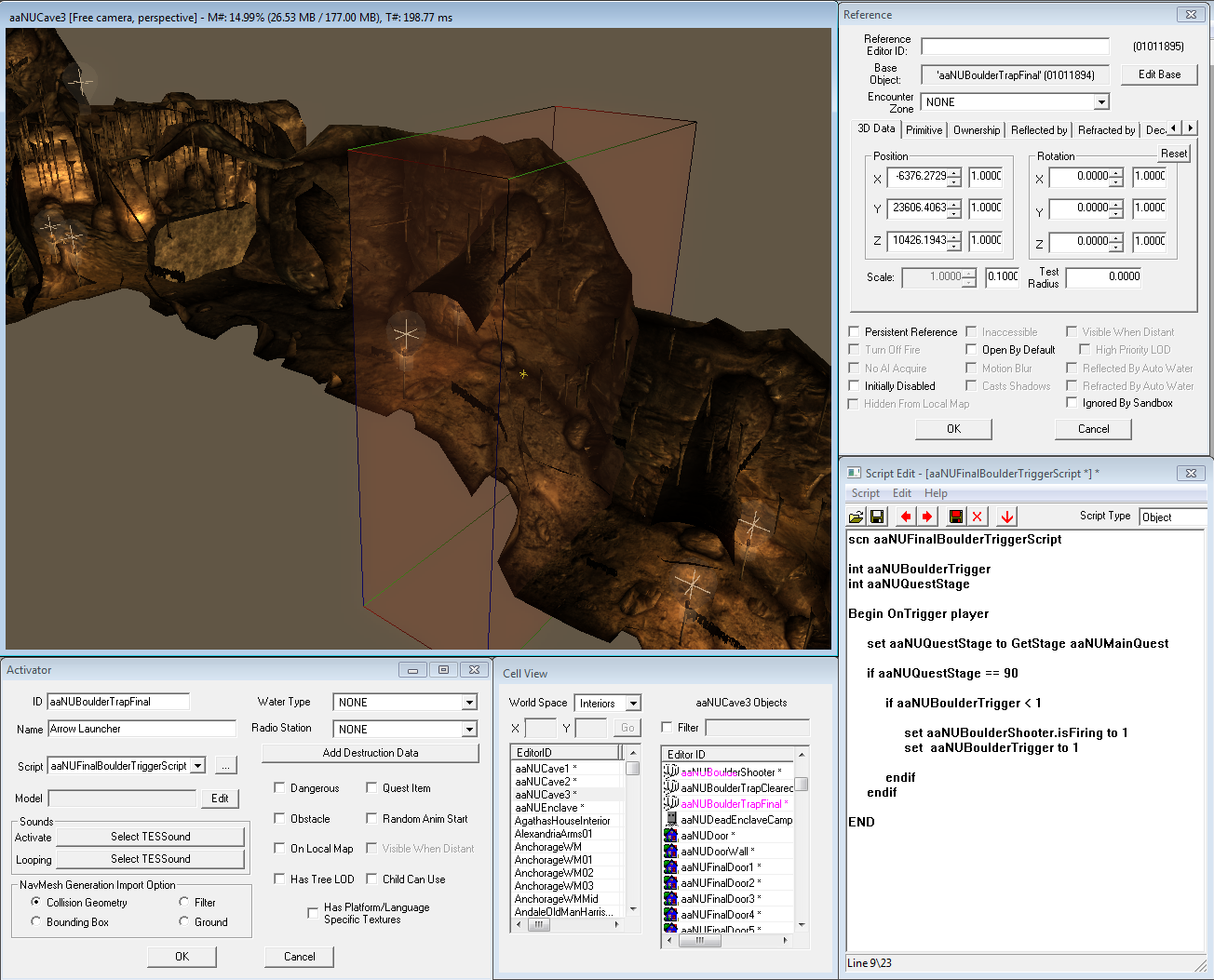
Task: Open the World Space Interiors dropdown
Action: tap(633, 704)
